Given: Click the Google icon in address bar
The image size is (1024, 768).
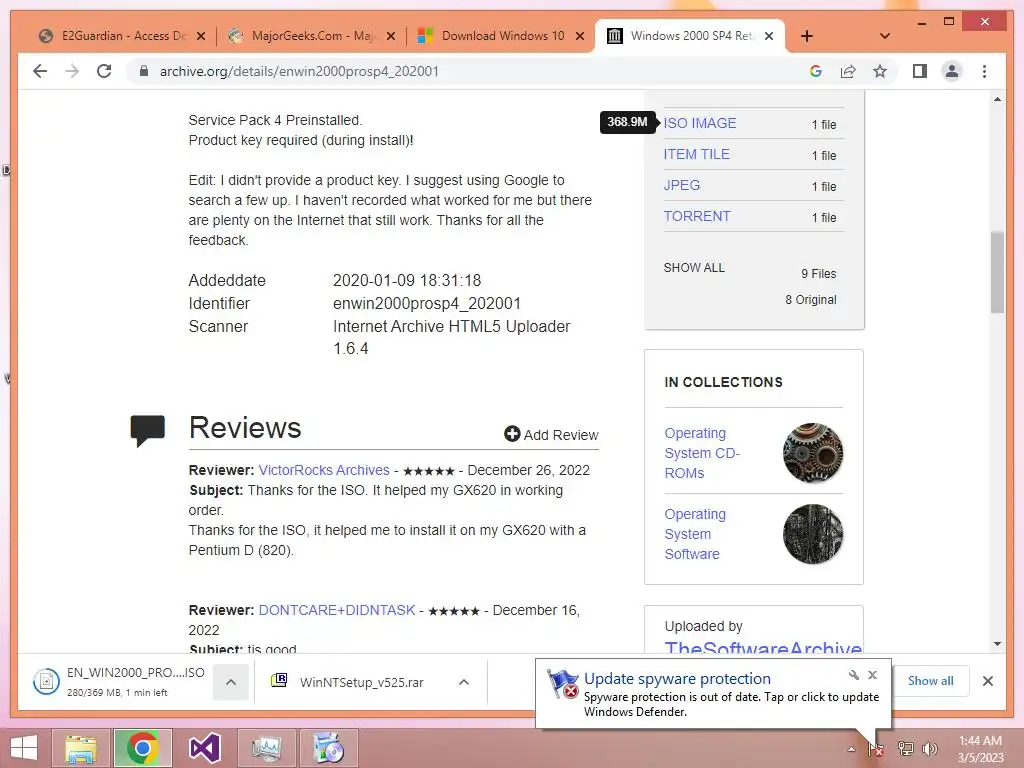Looking at the screenshot, I should point(816,71).
